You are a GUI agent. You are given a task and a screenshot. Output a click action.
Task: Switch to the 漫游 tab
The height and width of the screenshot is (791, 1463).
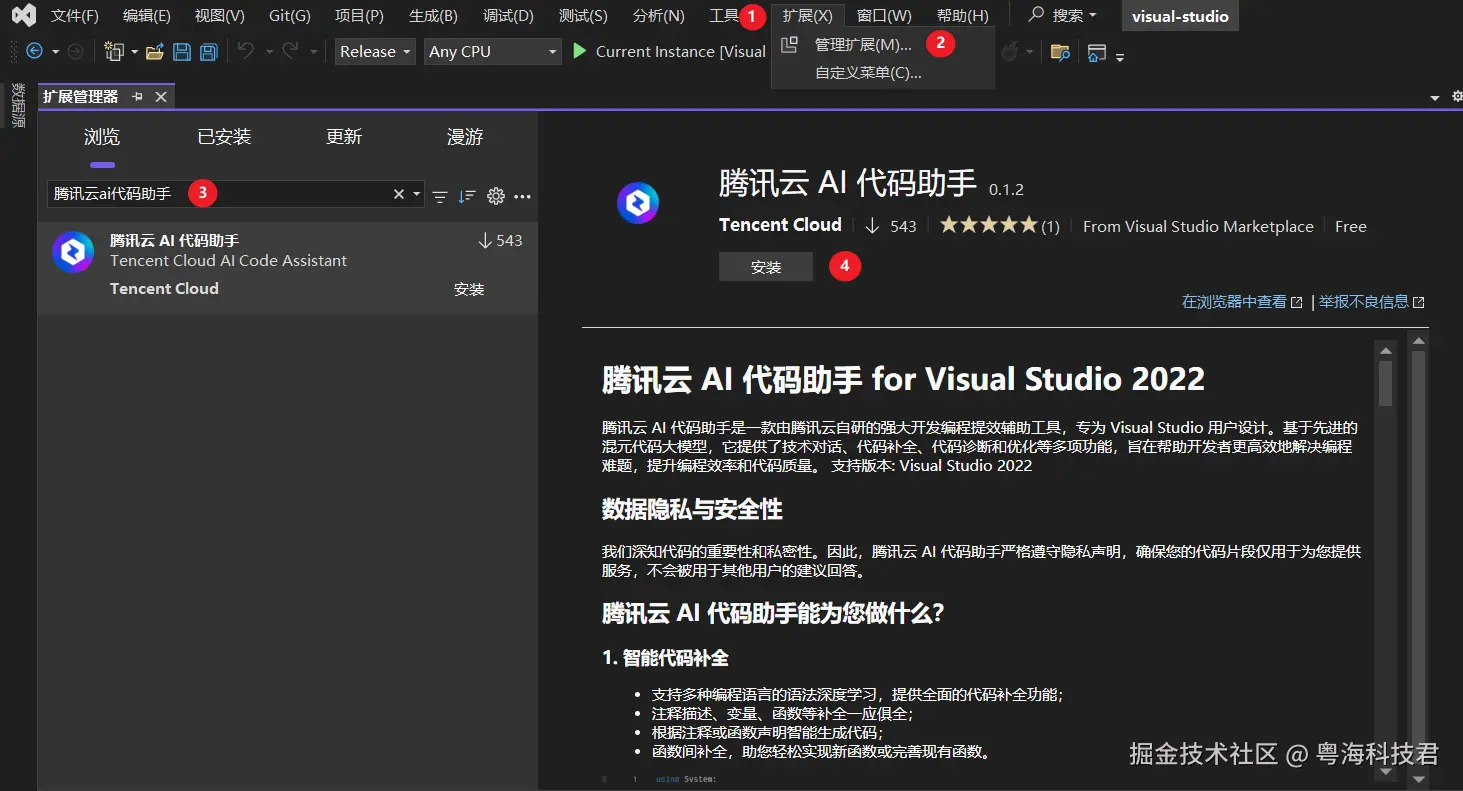click(465, 137)
